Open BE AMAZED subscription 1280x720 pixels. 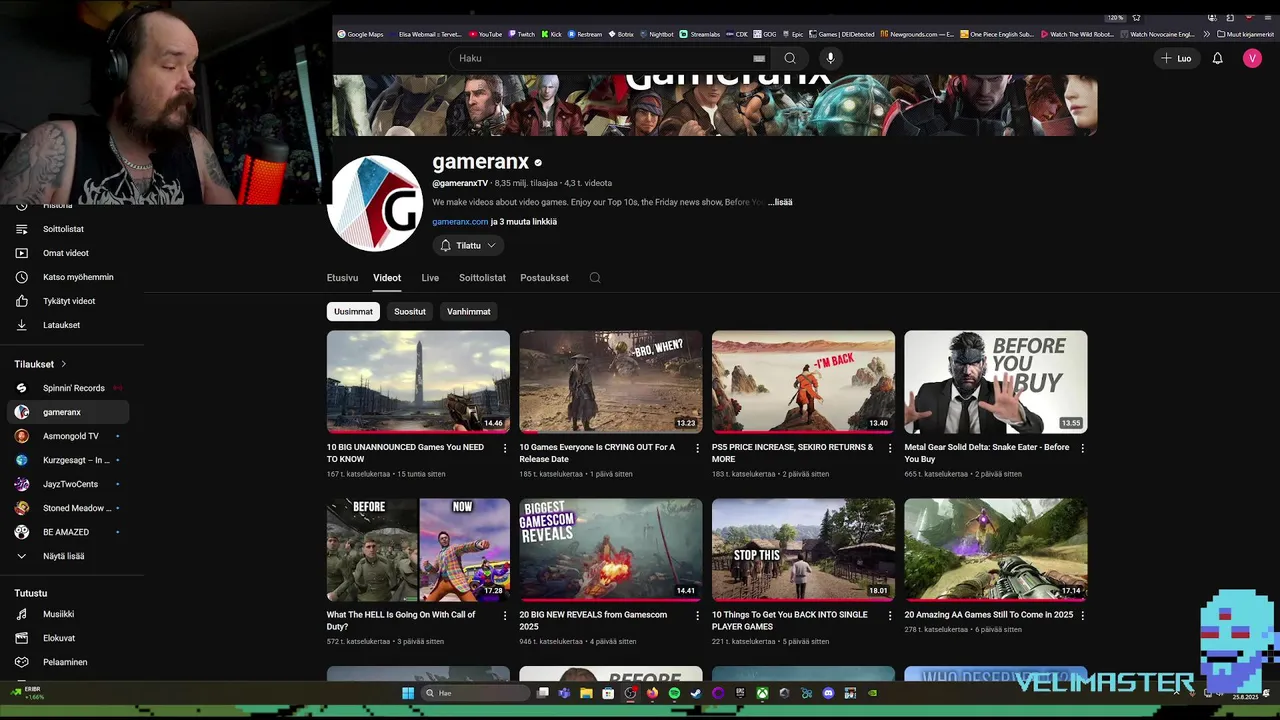pyautogui.click(x=68, y=532)
